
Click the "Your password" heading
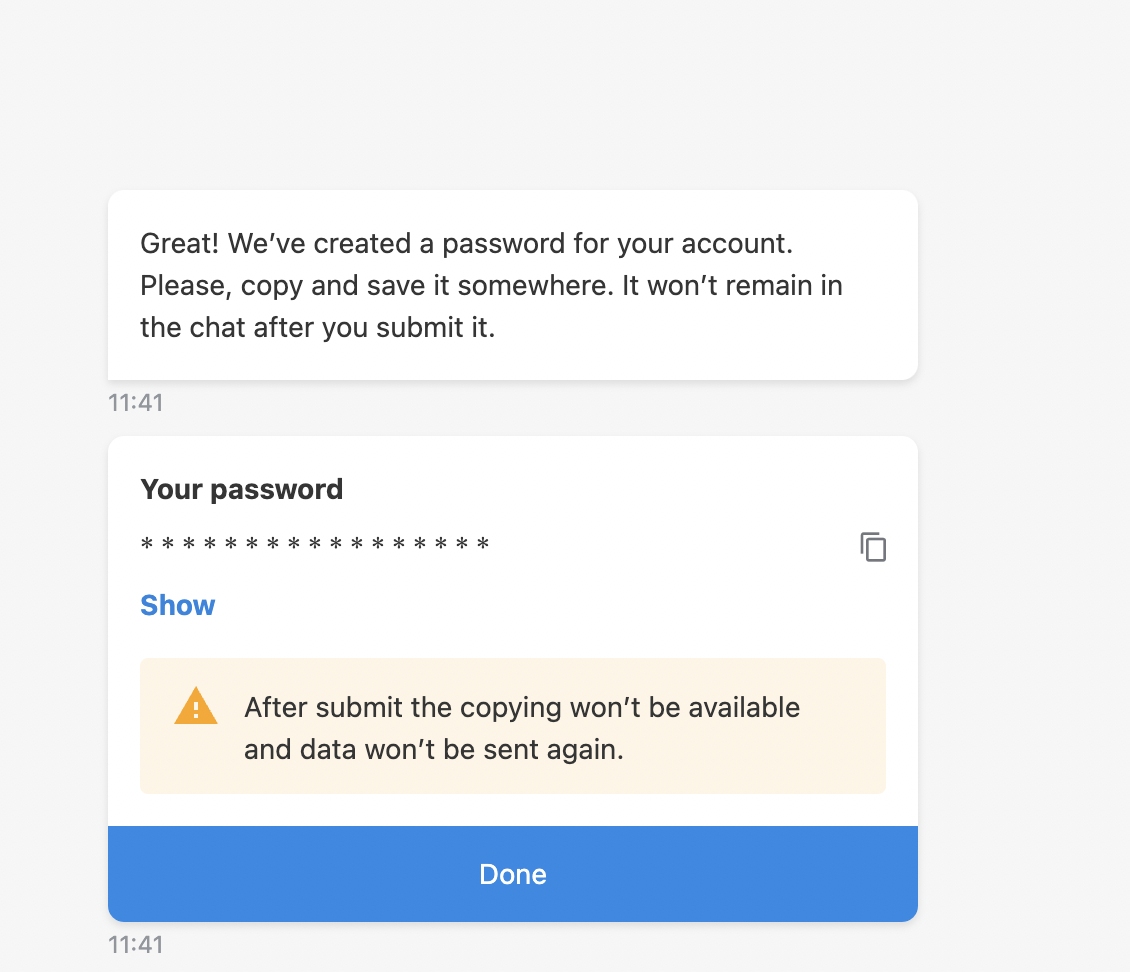pos(241,489)
